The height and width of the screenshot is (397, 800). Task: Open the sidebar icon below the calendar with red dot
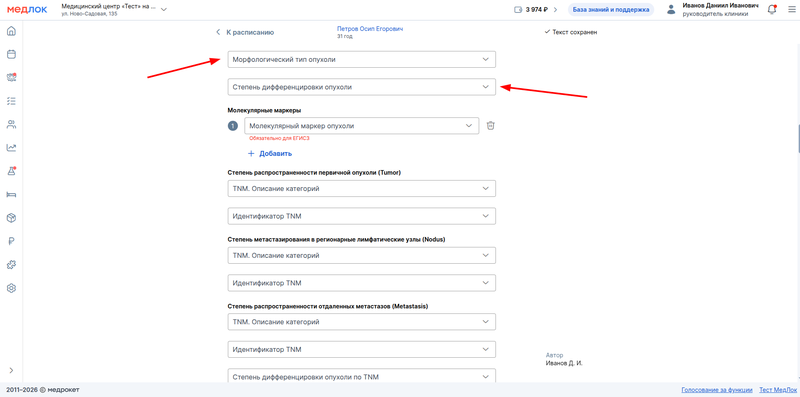(x=11, y=78)
